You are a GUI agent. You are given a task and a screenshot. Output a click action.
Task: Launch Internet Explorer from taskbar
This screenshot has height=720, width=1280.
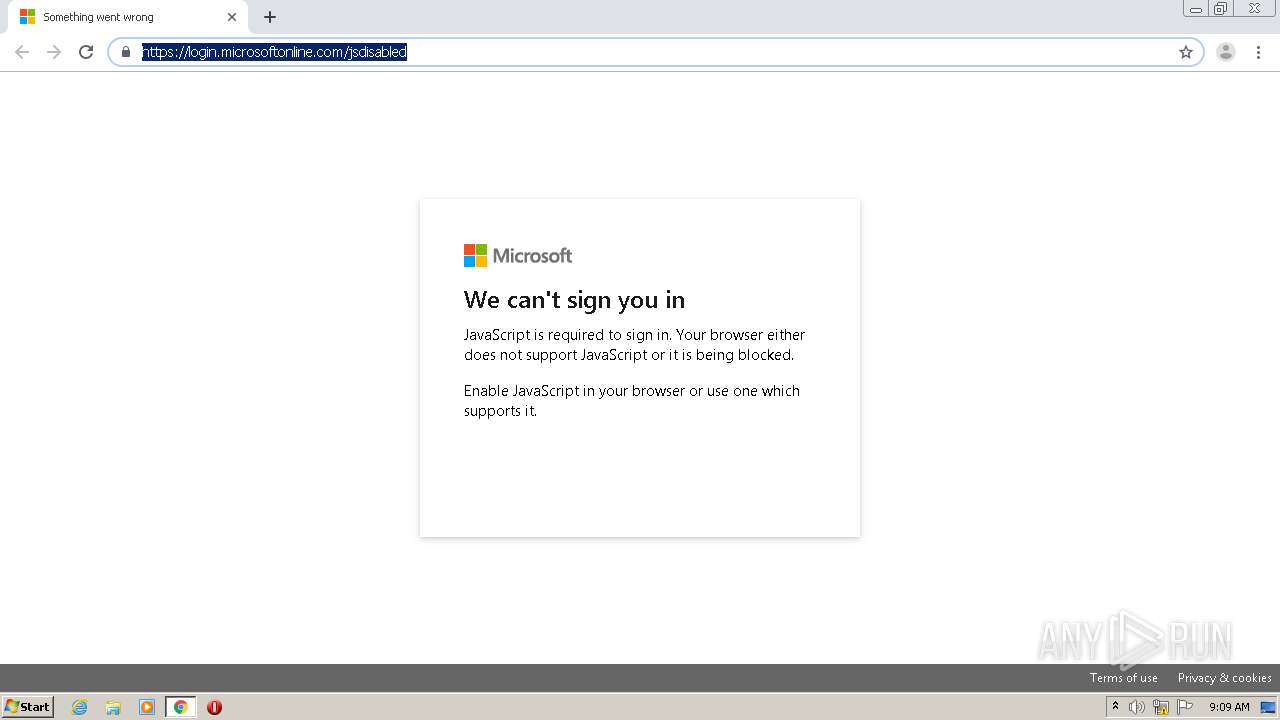coord(80,707)
